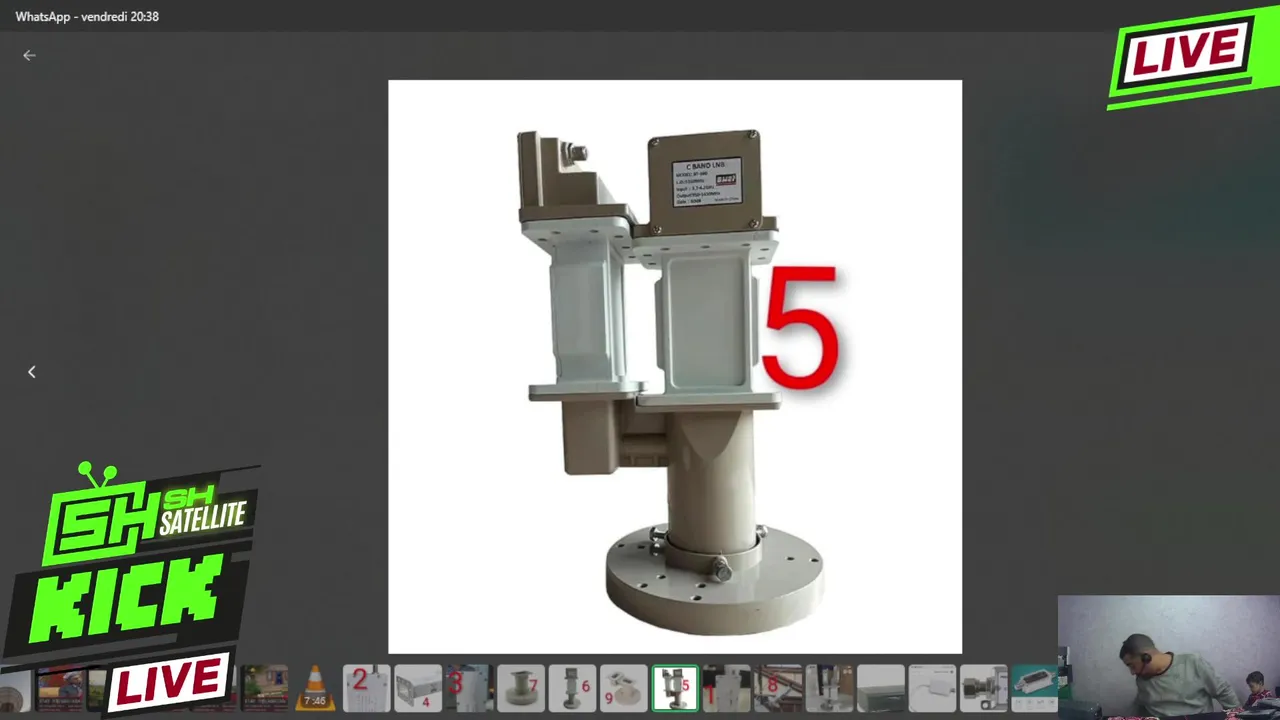Select thumbnail labeled 1
Viewport: 1280px width, 720px height.
[x=726, y=688]
